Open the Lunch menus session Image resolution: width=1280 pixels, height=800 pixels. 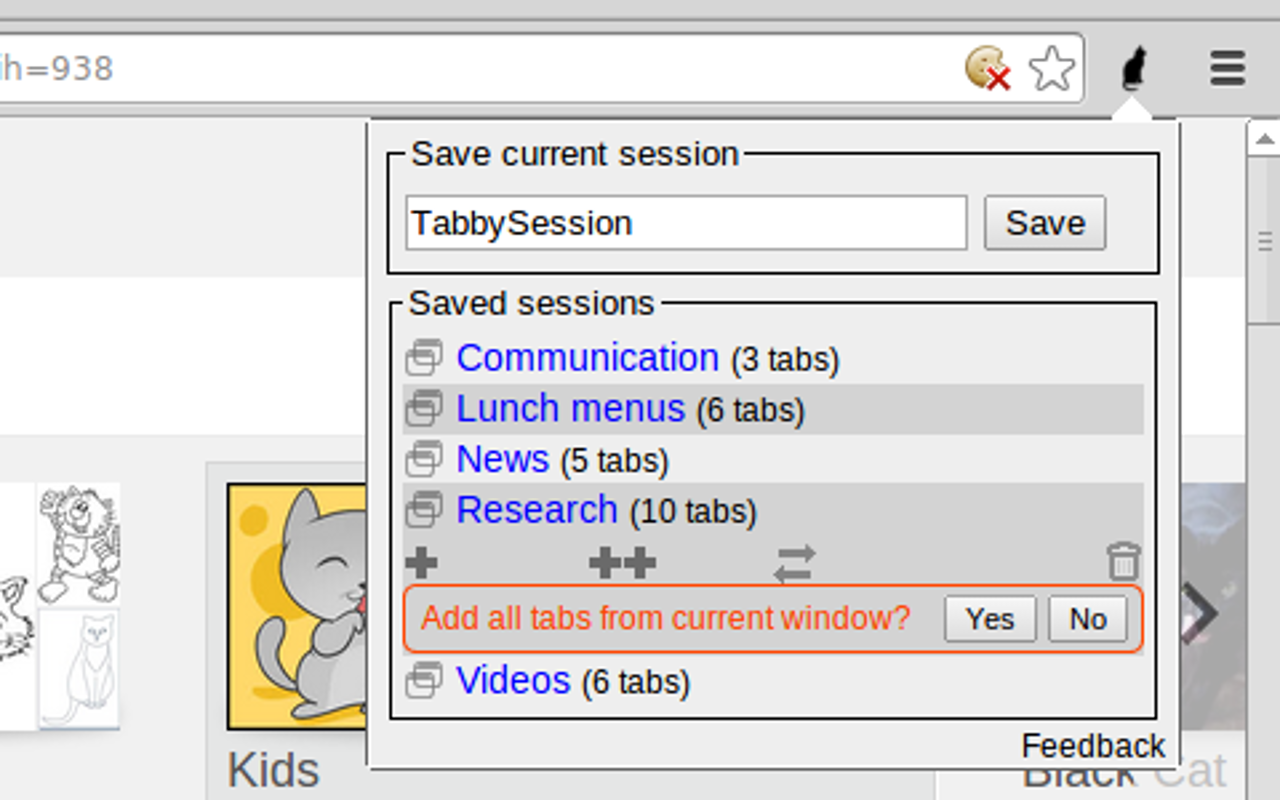coord(570,408)
